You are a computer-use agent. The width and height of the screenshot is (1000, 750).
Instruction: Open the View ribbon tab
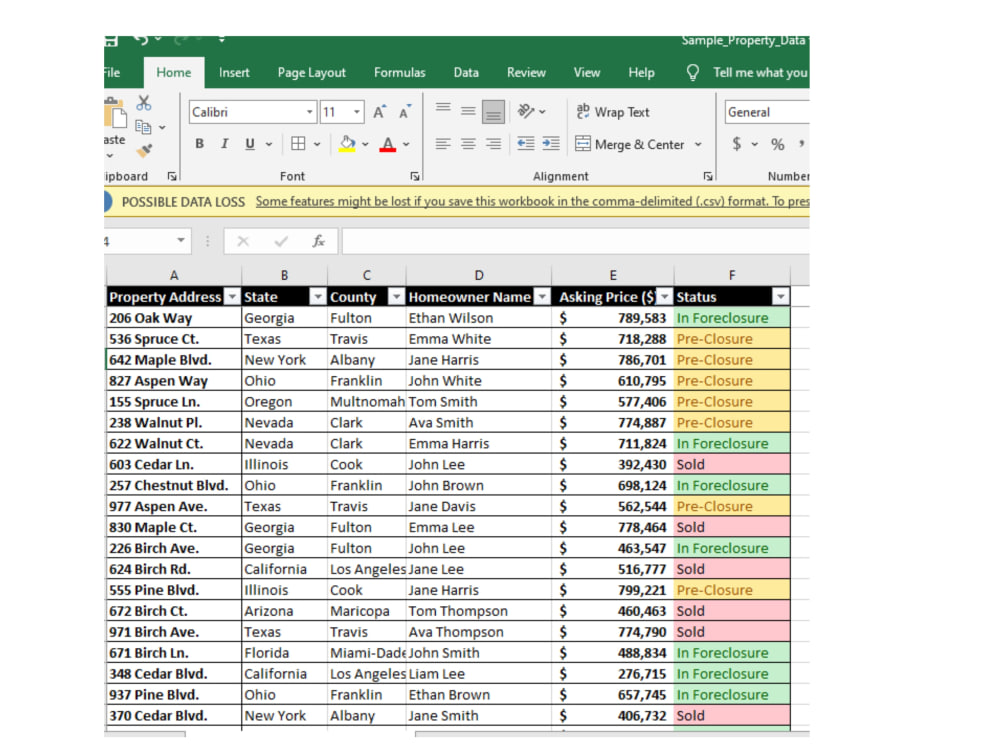pyautogui.click(x=587, y=73)
